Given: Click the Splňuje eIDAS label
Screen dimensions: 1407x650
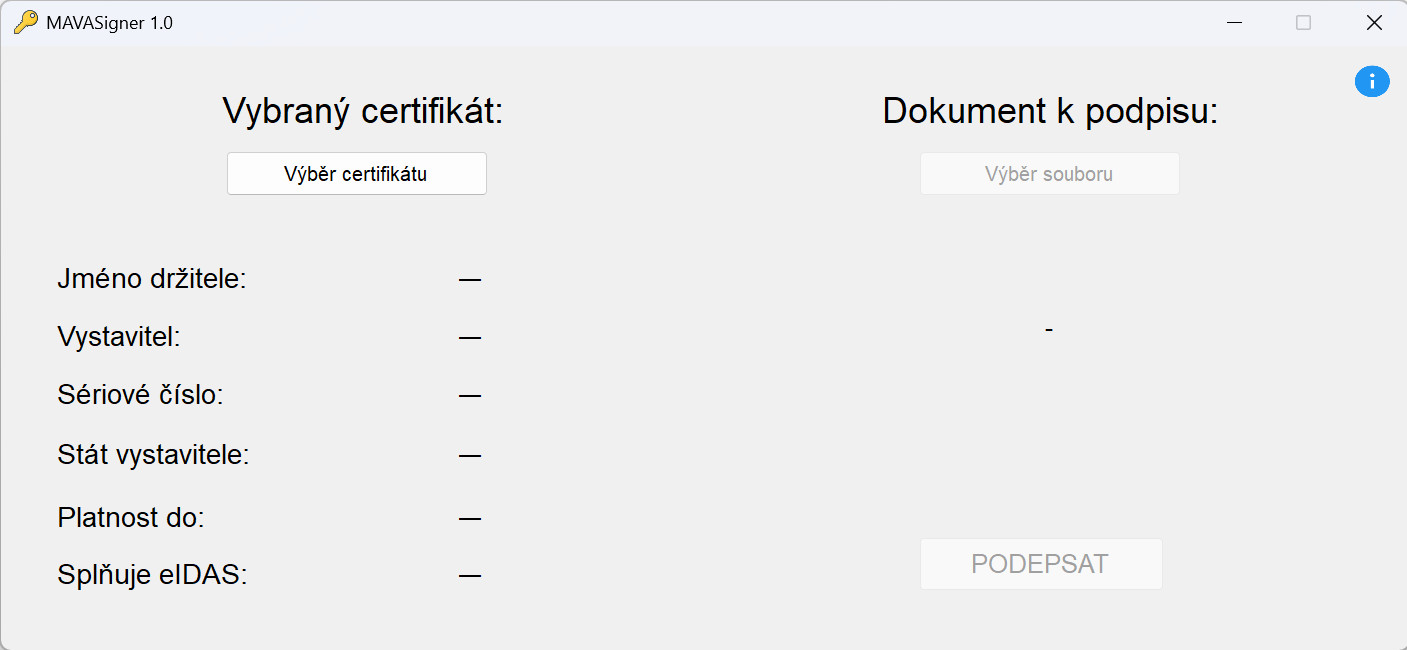Looking at the screenshot, I should (152, 575).
